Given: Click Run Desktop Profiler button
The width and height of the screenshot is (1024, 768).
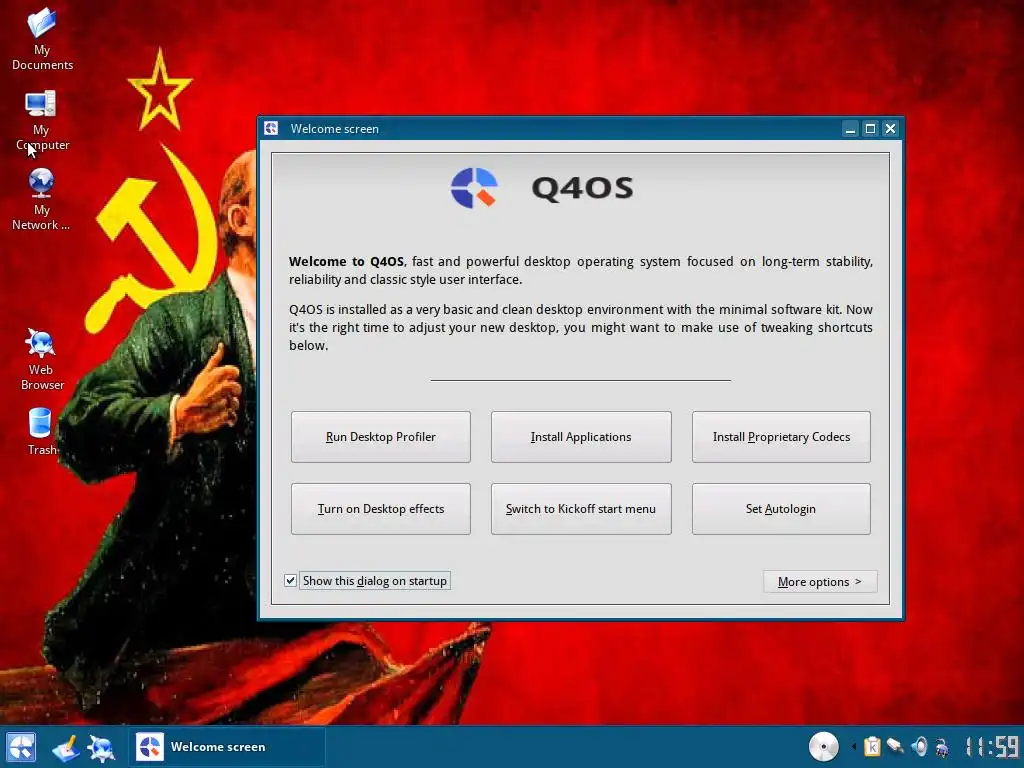Looking at the screenshot, I should (381, 437).
